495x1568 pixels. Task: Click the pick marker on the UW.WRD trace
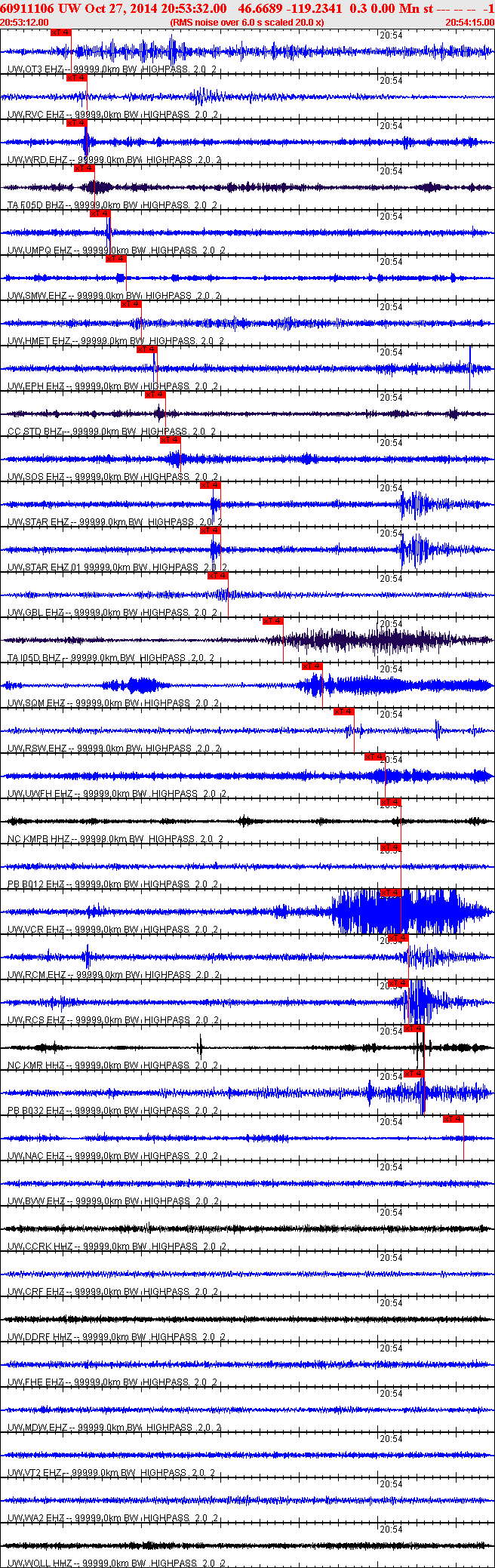(x=76, y=123)
